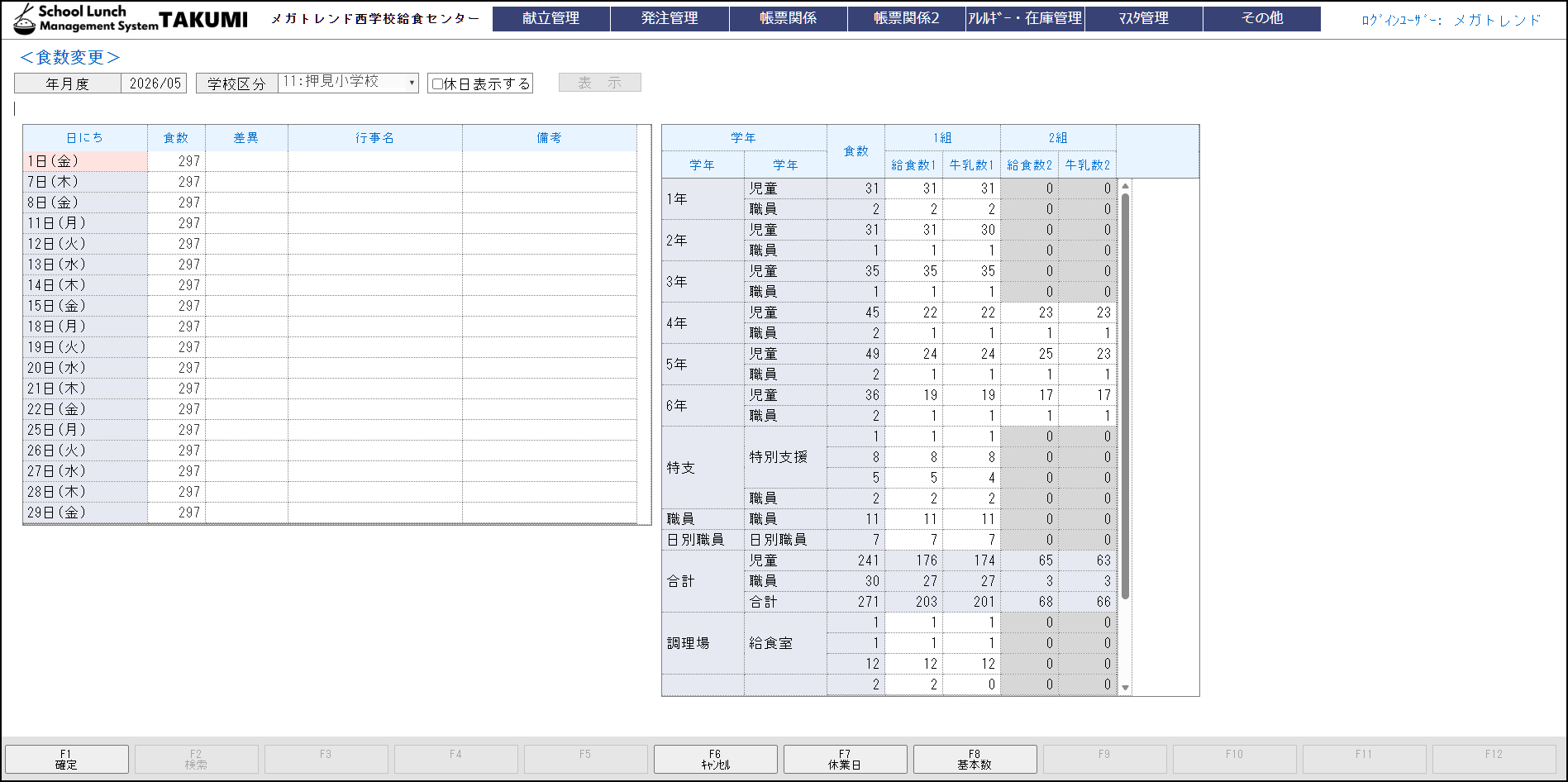Open the 発注管理 menu
This screenshot has width=1568, height=782.
(x=670, y=18)
